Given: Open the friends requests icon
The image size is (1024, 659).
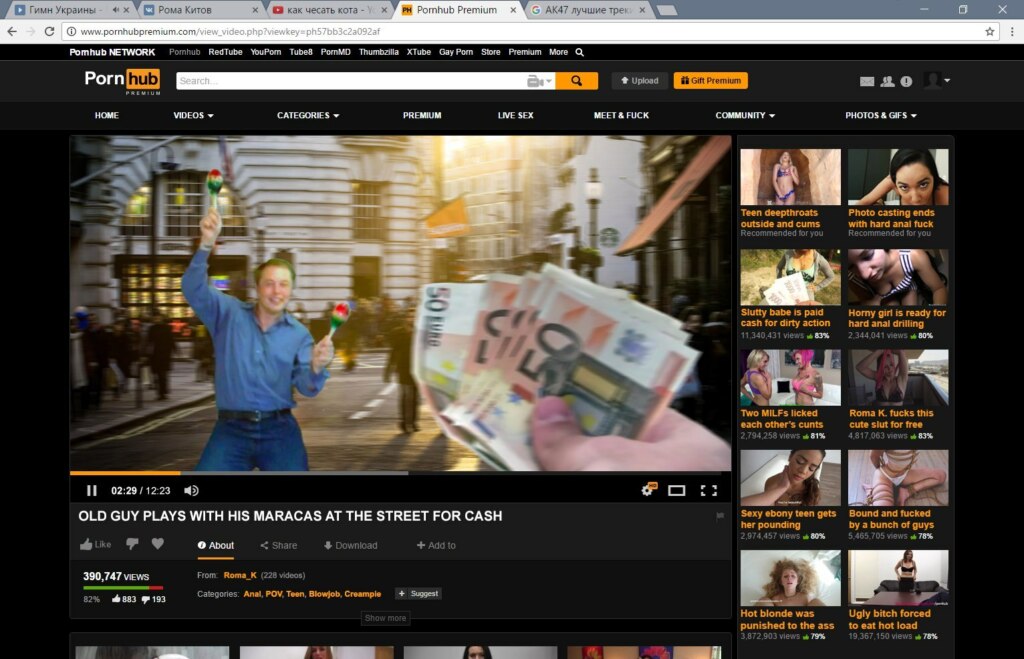Looking at the screenshot, I should 887,81.
